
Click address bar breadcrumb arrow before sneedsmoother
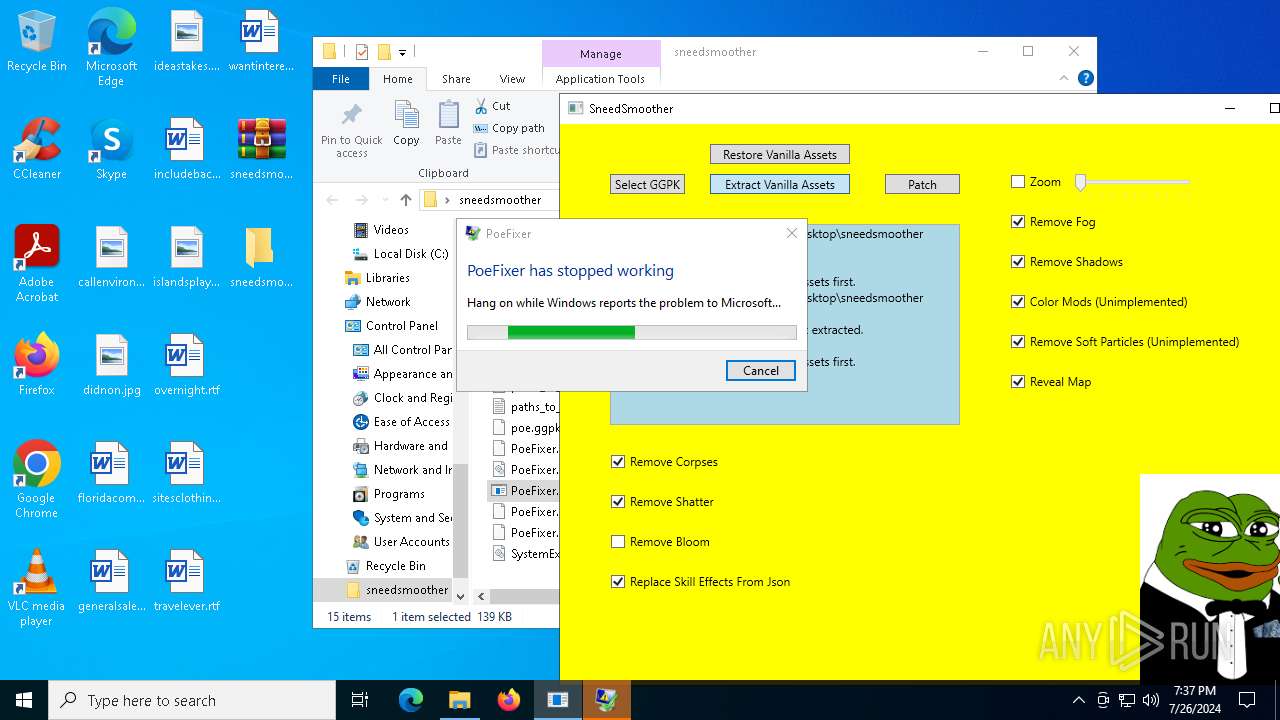(x=447, y=200)
